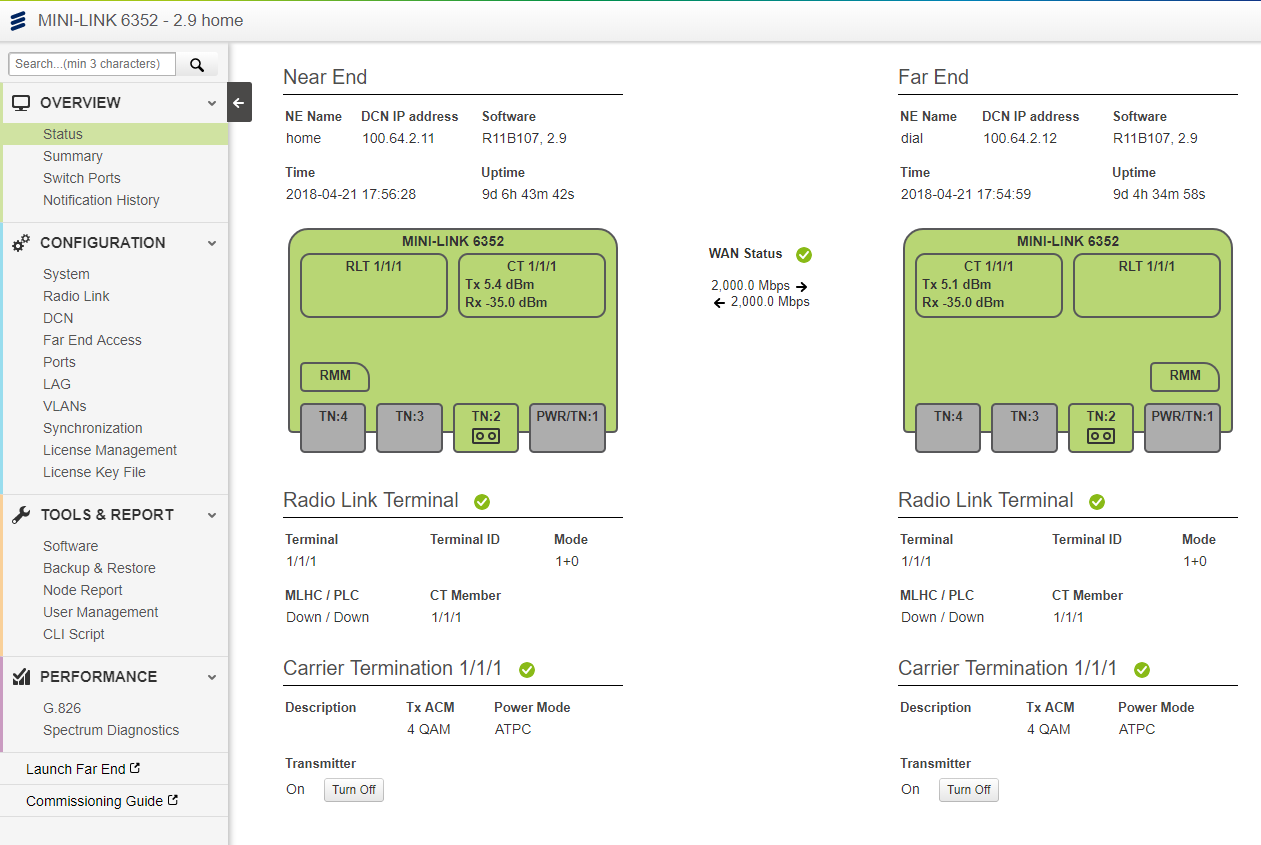Open Backup & Restore
The width and height of the screenshot is (1261, 845).
click(99, 568)
